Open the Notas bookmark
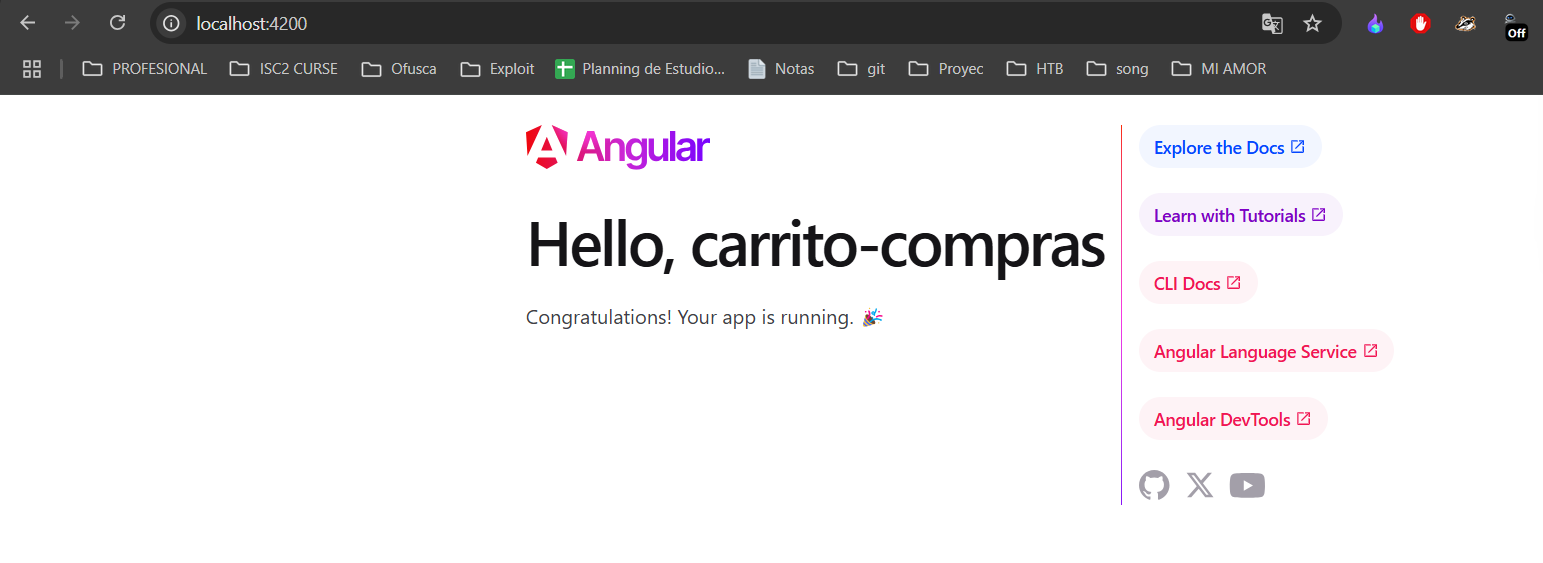 pos(781,69)
